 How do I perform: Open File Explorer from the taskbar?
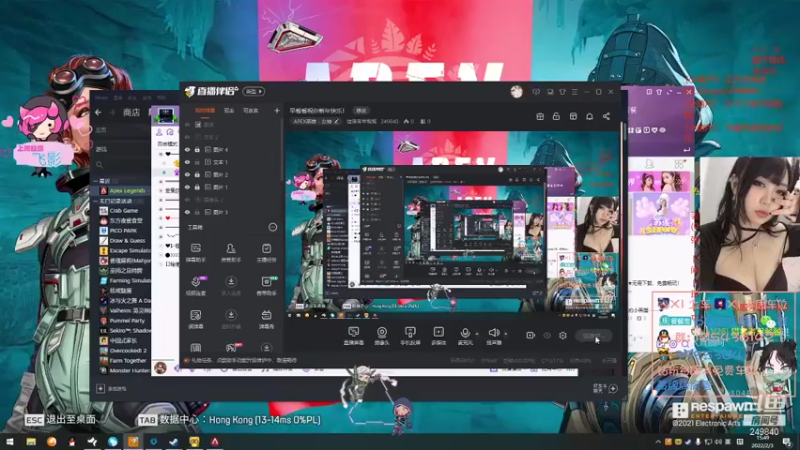[31, 441]
